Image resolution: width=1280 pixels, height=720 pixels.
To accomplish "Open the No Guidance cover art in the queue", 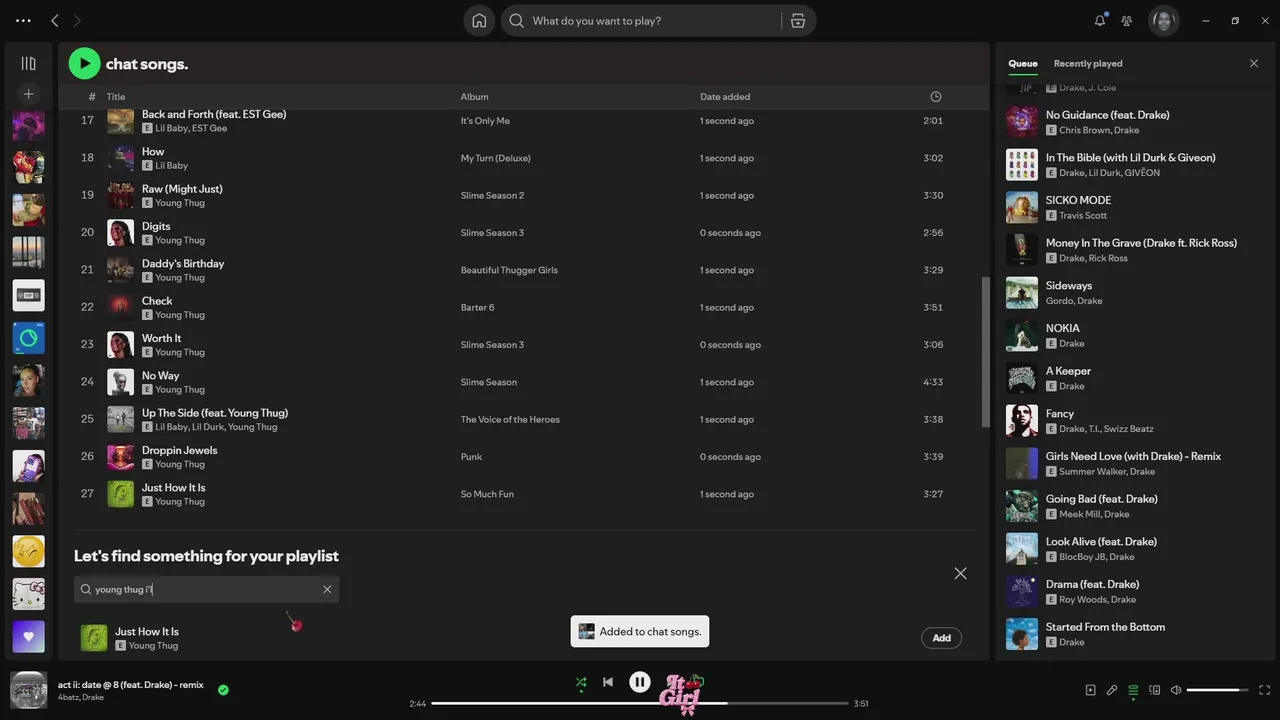I will click(1022, 122).
